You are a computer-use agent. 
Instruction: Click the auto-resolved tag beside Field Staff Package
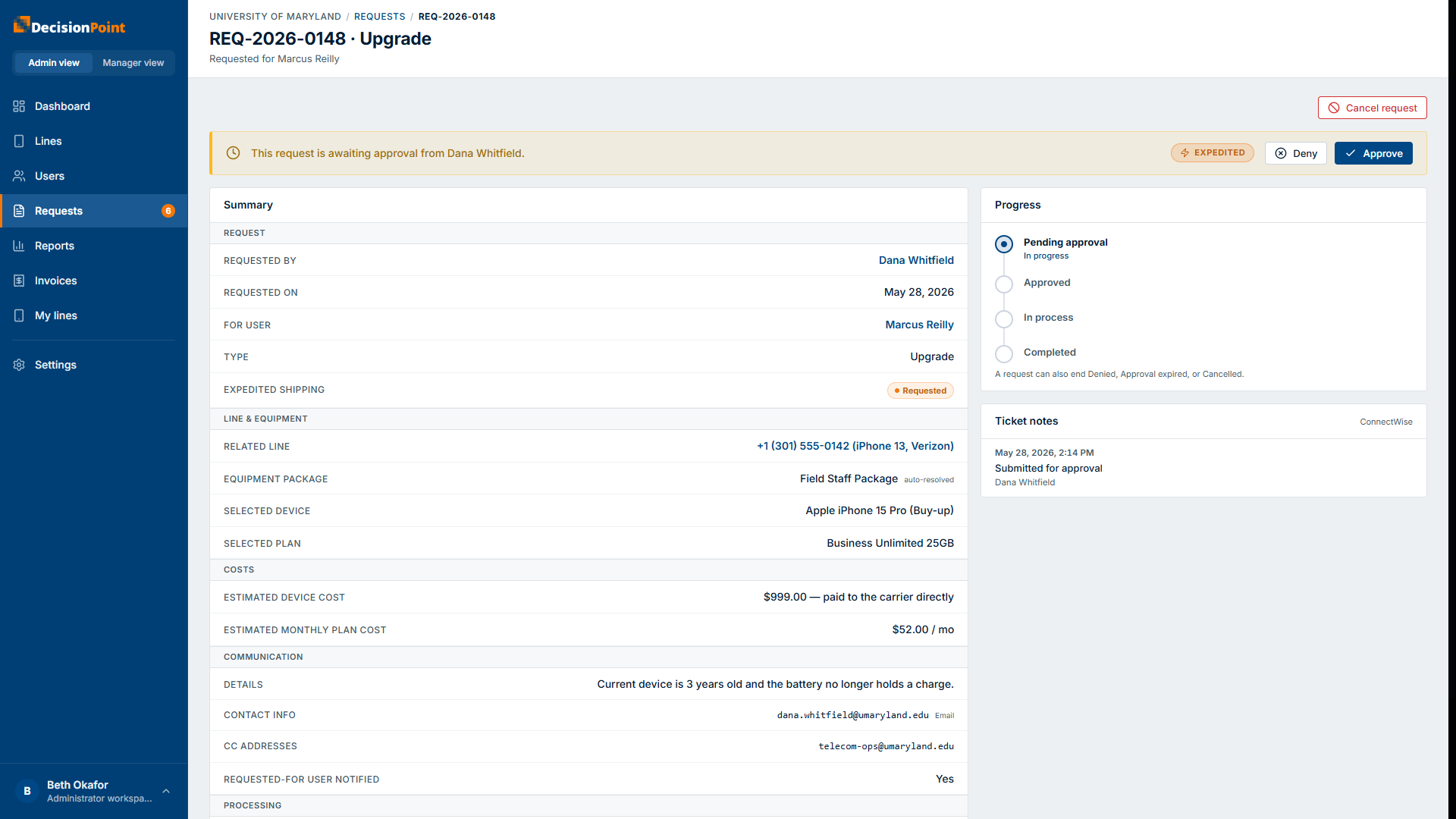click(928, 480)
